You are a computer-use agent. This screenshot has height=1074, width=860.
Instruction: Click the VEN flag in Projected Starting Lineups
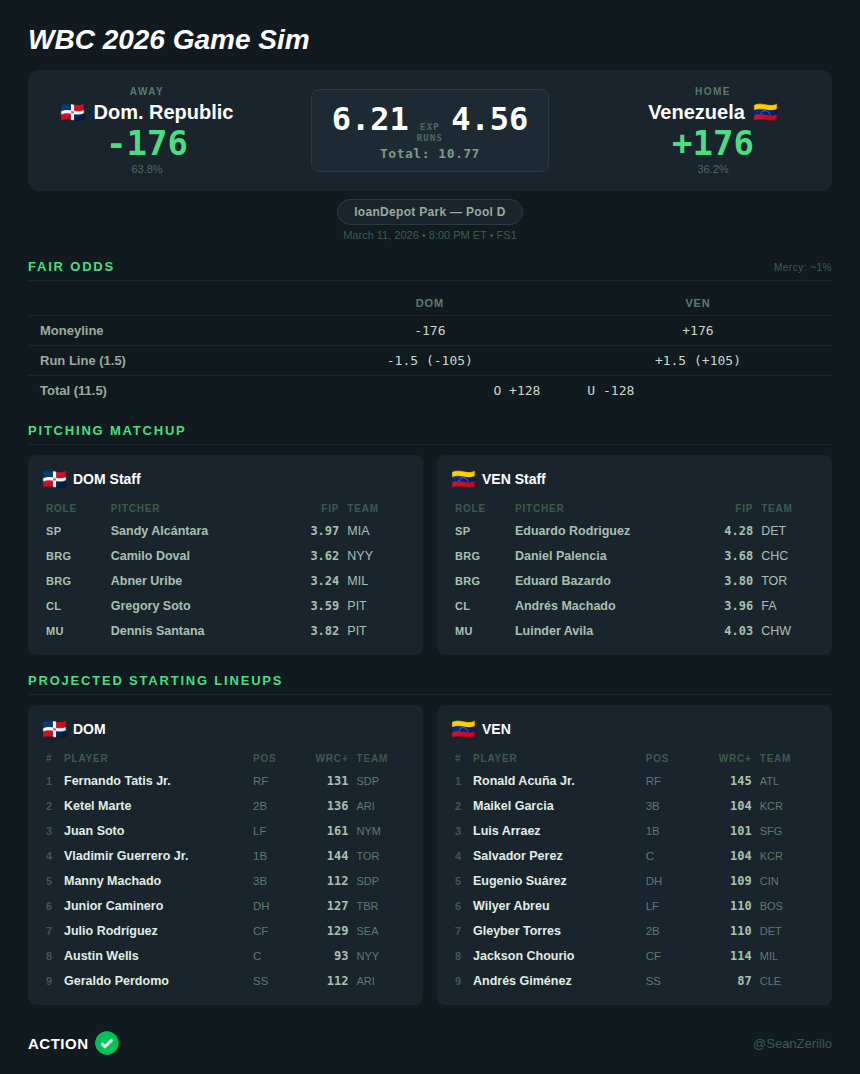(x=463, y=729)
